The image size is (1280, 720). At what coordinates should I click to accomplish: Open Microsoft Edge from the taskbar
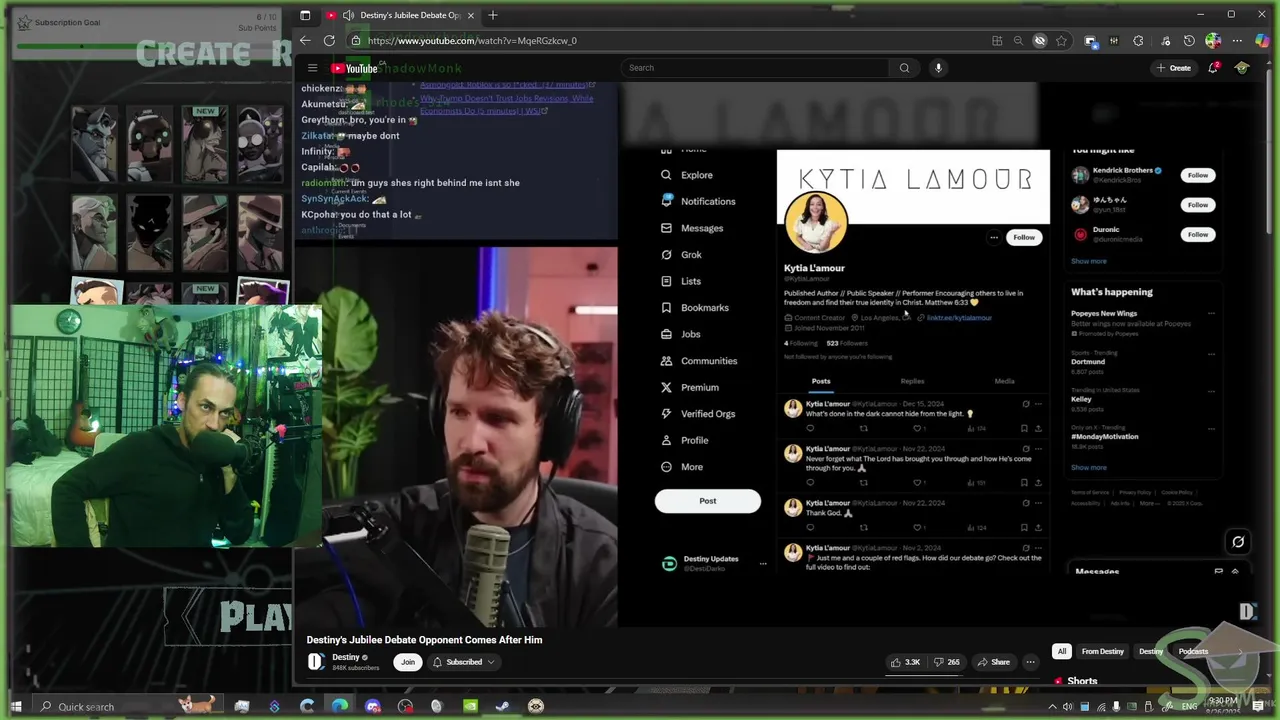coord(340,707)
